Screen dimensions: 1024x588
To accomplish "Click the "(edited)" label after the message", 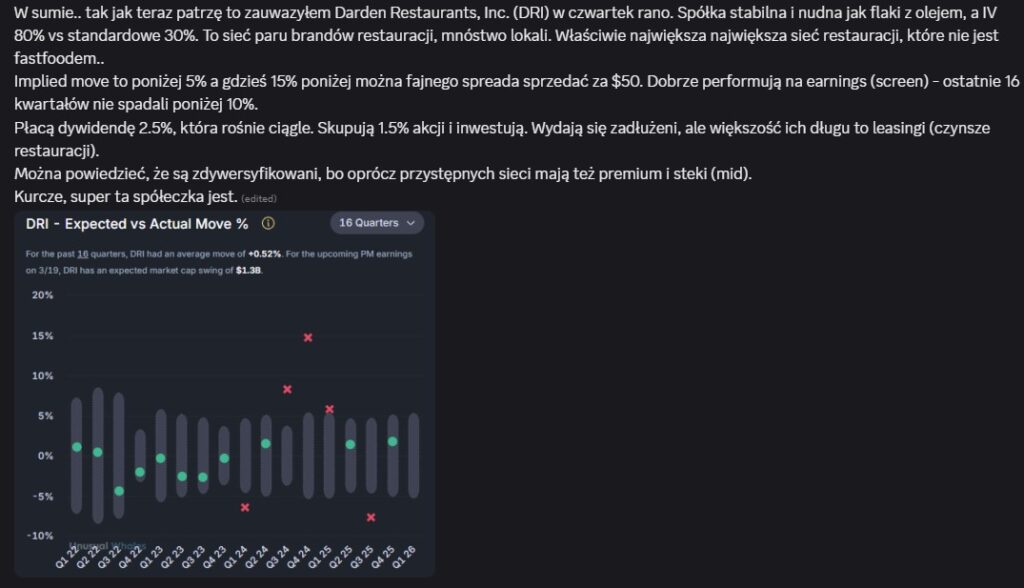I will coord(259,199).
